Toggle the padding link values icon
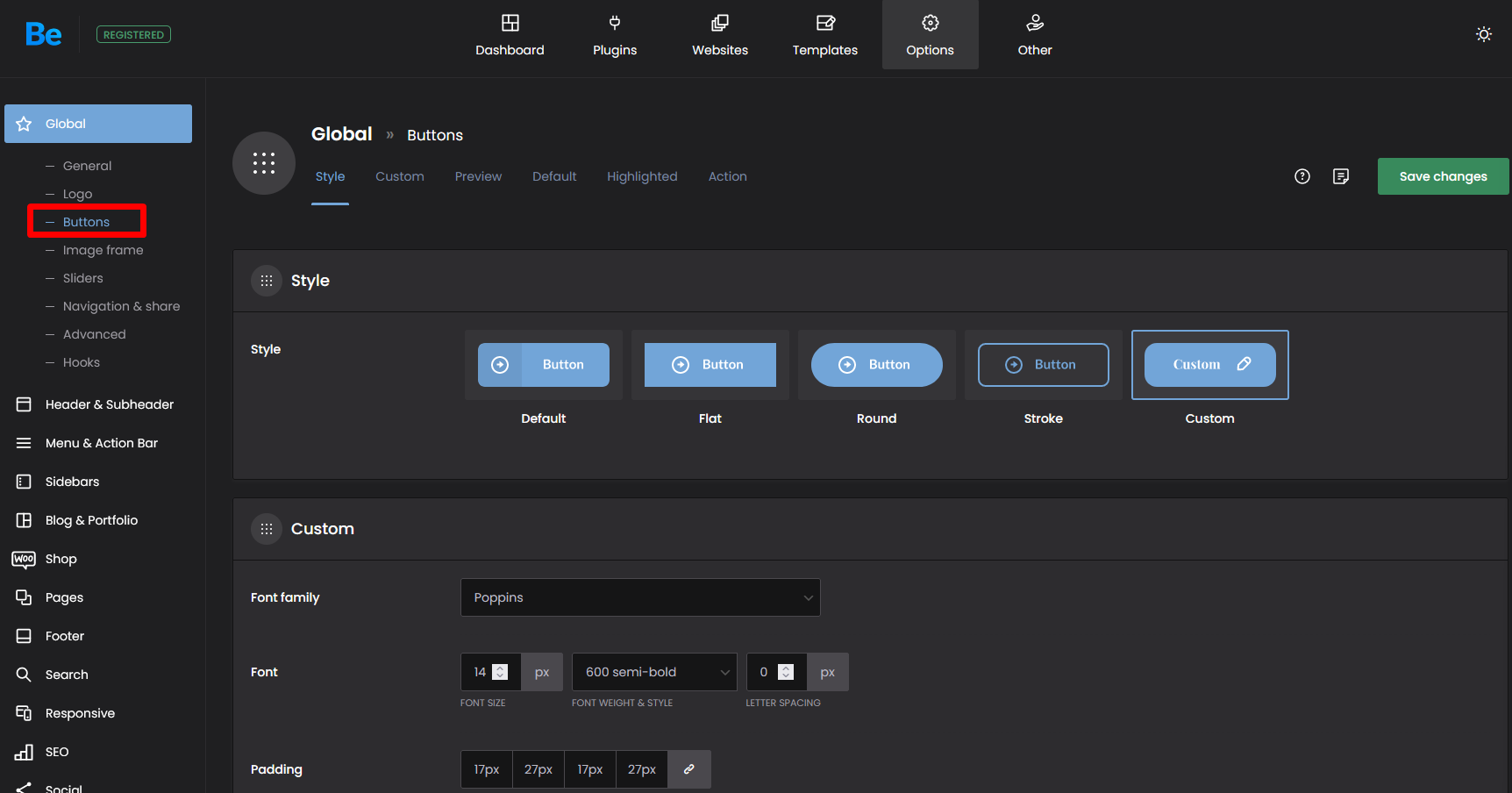 (x=689, y=769)
